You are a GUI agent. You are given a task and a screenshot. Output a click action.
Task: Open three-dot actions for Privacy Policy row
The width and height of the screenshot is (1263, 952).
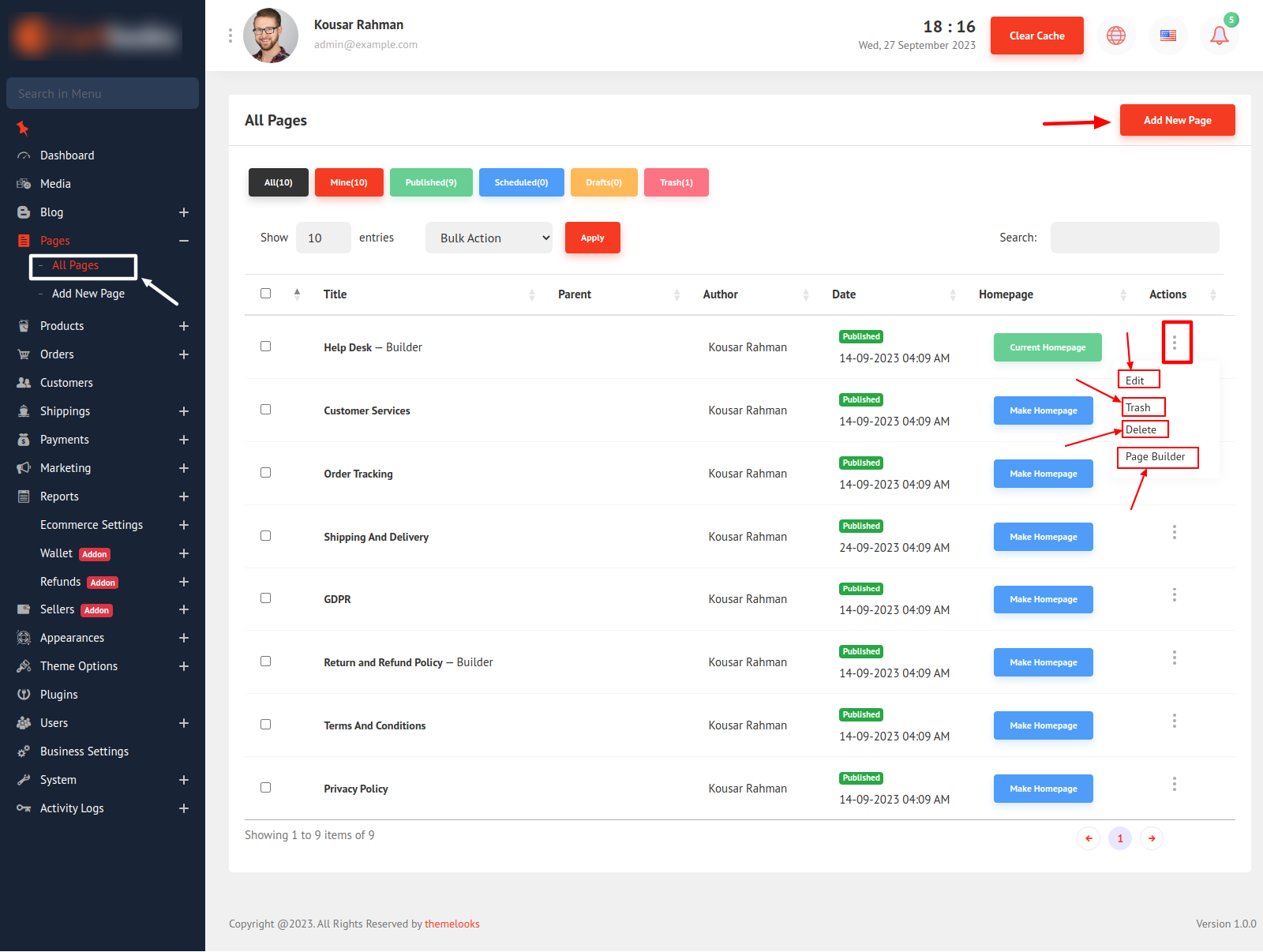click(x=1174, y=784)
